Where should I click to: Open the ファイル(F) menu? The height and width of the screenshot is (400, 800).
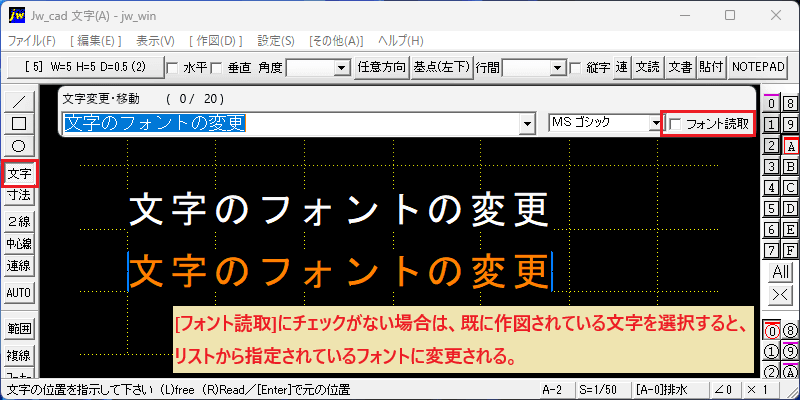[32, 41]
